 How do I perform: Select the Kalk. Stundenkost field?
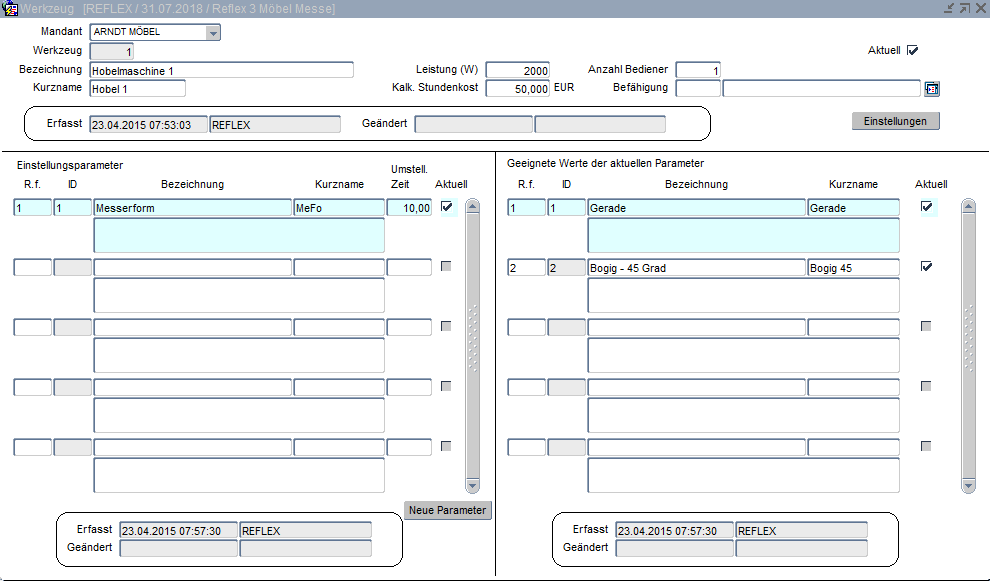pyautogui.click(x=518, y=89)
